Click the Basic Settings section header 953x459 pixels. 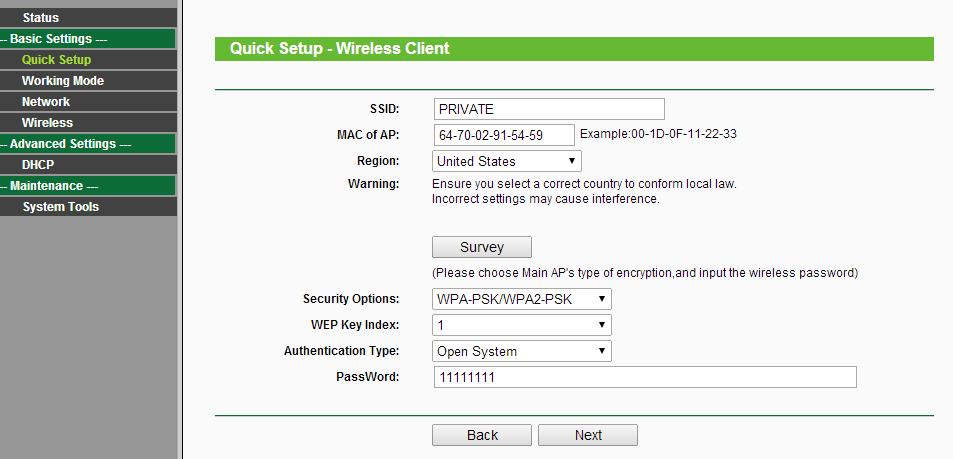(x=88, y=39)
